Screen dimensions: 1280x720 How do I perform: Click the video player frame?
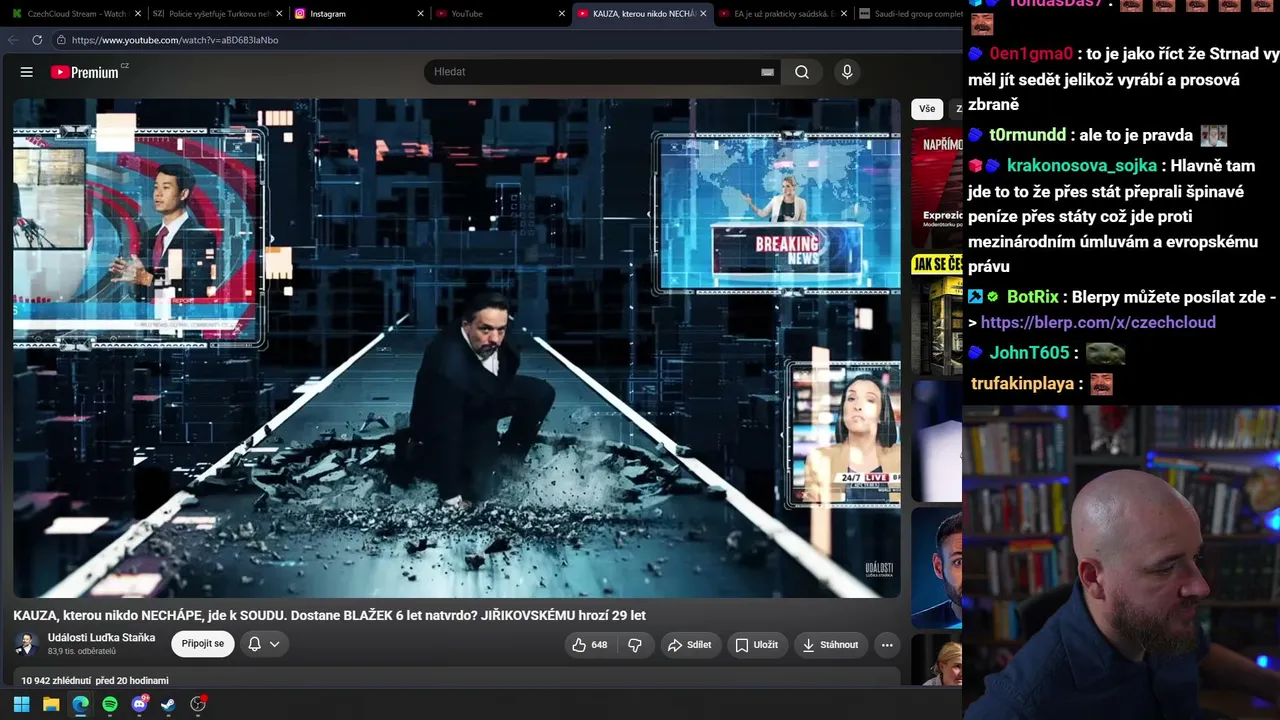click(x=456, y=348)
